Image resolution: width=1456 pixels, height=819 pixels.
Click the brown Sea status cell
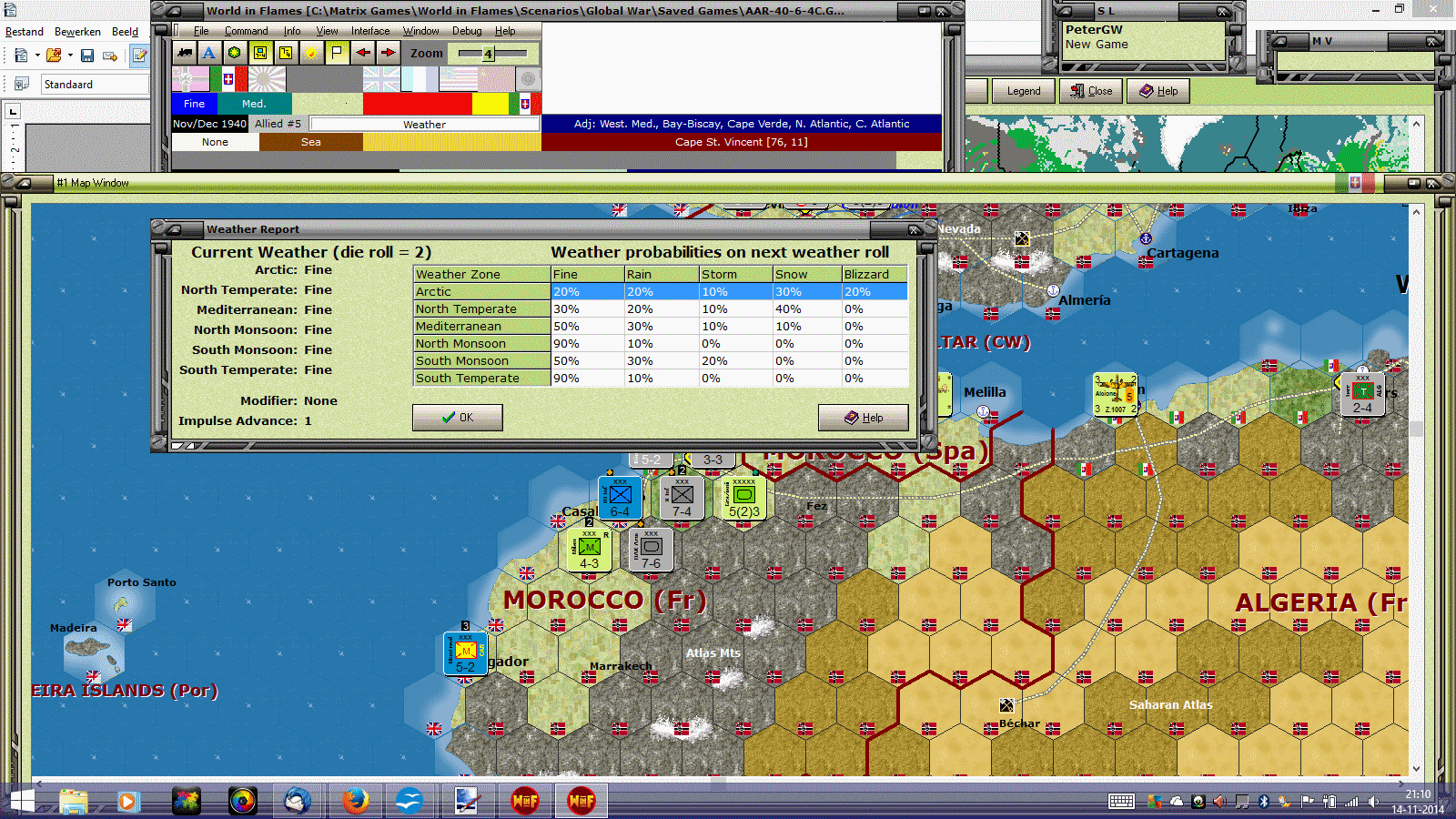point(311,142)
